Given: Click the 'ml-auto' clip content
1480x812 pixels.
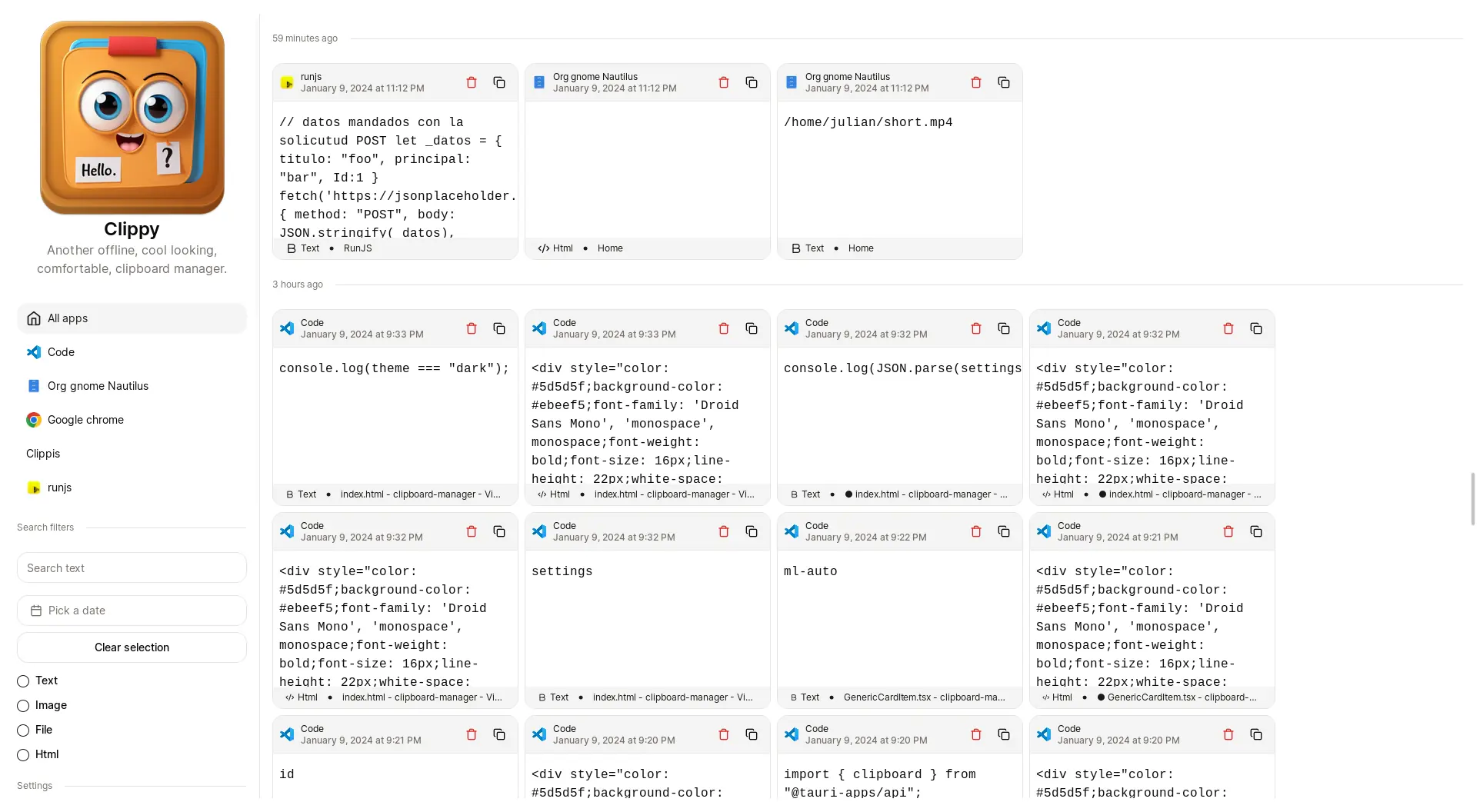Looking at the screenshot, I should point(811,571).
